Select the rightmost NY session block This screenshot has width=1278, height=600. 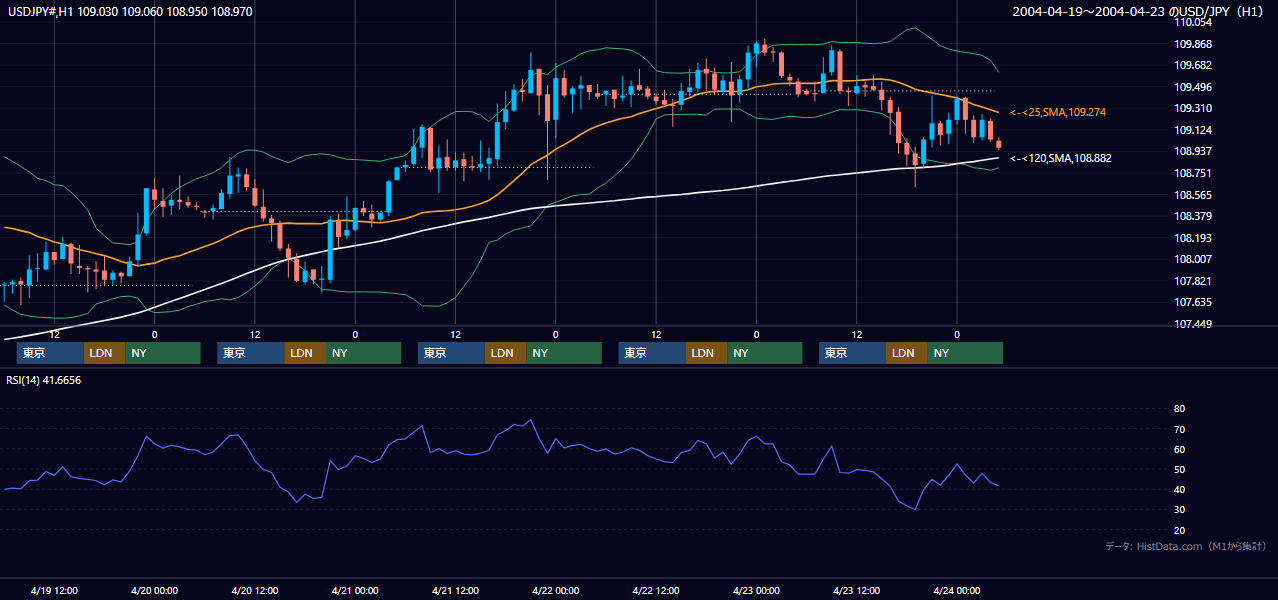[964, 353]
